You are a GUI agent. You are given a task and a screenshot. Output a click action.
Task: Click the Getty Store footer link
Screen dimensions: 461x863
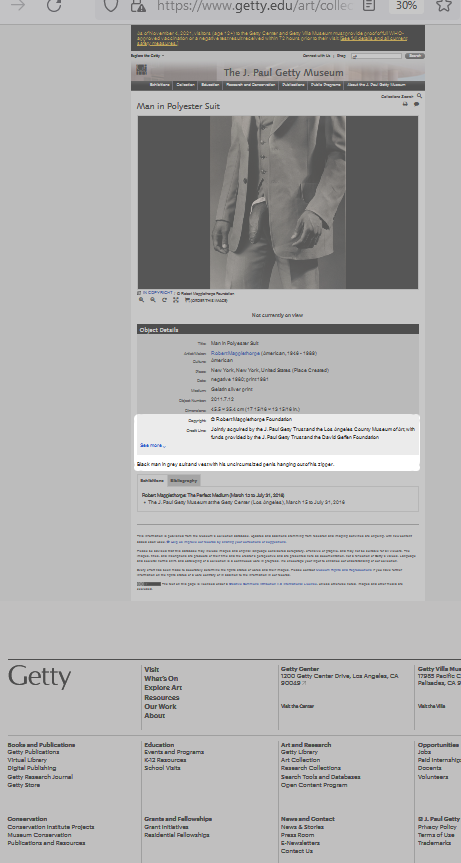pyautogui.click(x=24, y=785)
